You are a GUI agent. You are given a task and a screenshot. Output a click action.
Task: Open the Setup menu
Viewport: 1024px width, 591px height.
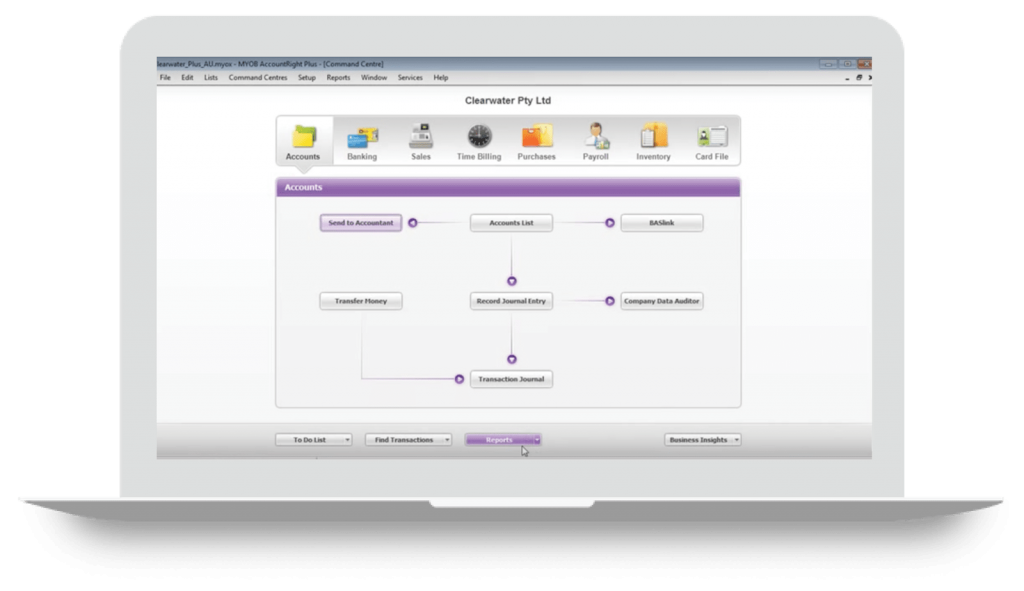click(x=307, y=77)
